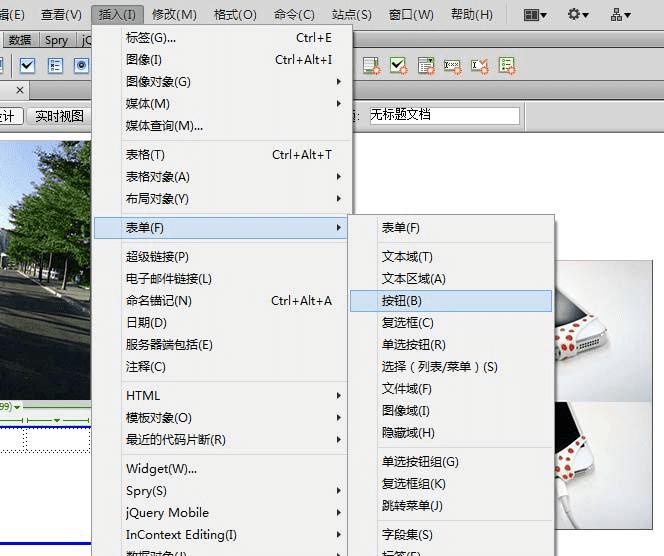
Task: Select 复选框组(K) in submenu
Action: point(451,484)
